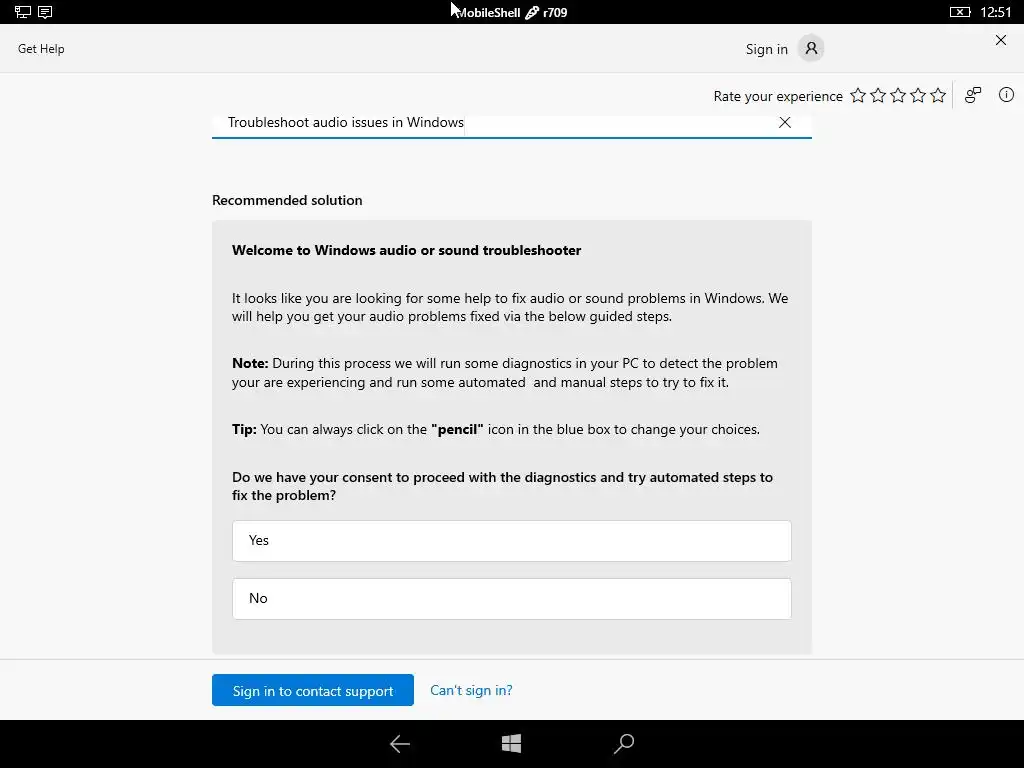1024x768 pixels.
Task: Open the feedback hub icon beside the stars
Action: tap(973, 95)
